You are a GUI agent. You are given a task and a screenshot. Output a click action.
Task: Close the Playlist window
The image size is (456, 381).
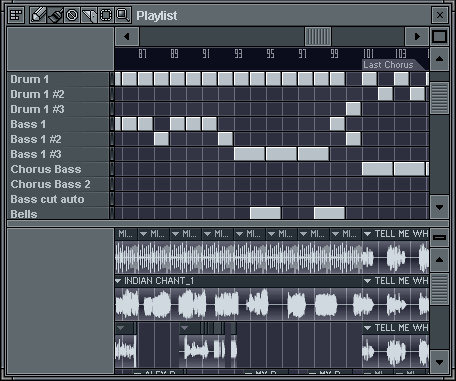440,15
